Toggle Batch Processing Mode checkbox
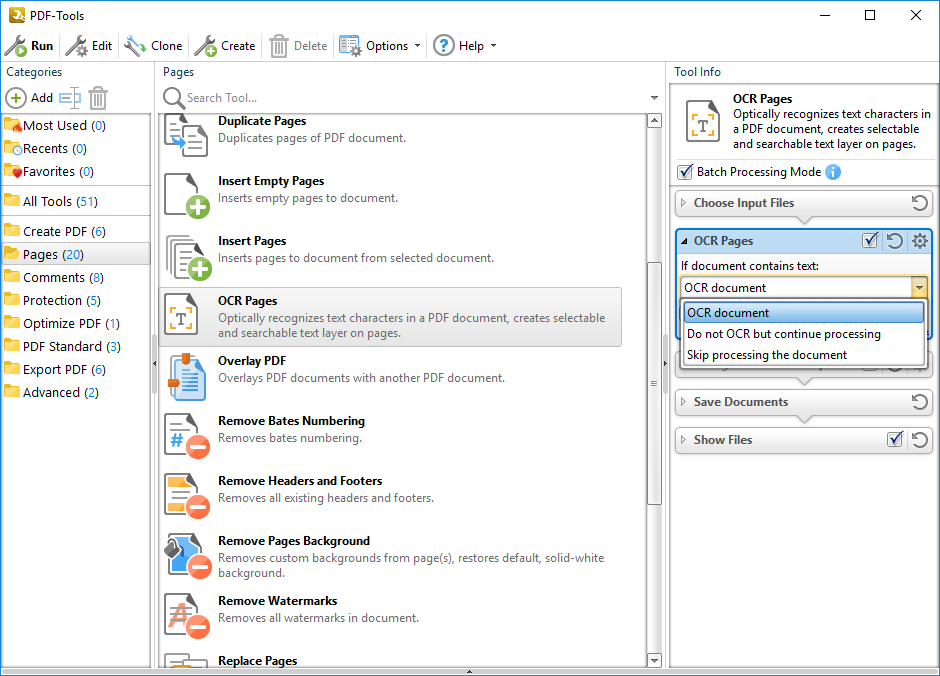This screenshot has height=676, width=940. [x=685, y=172]
